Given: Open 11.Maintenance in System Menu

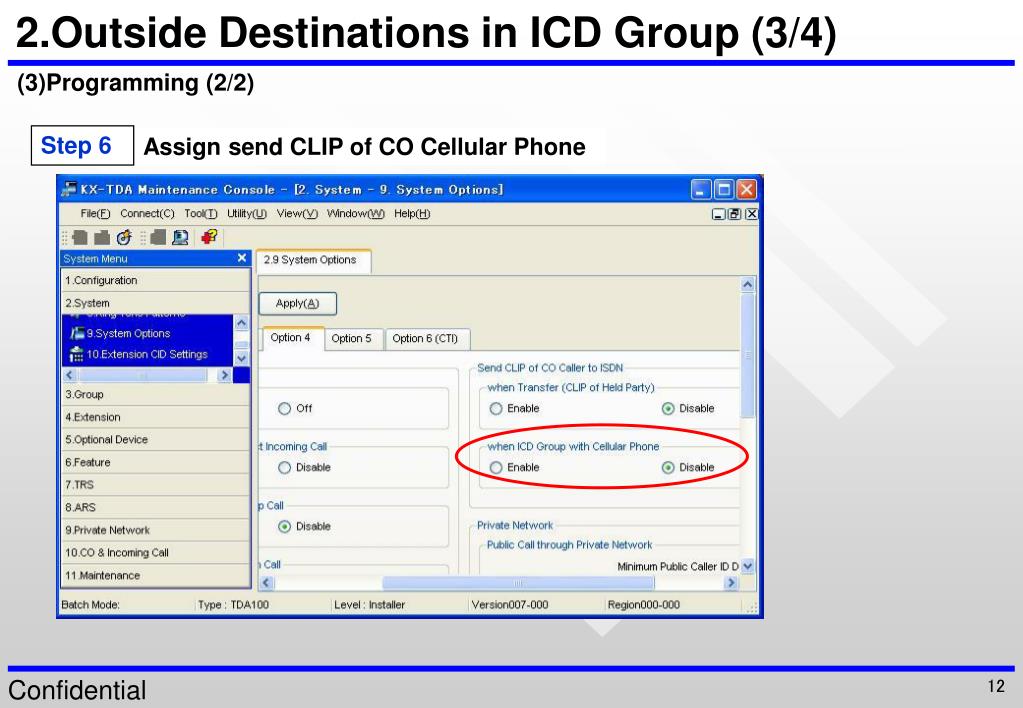Looking at the screenshot, I should (156, 576).
